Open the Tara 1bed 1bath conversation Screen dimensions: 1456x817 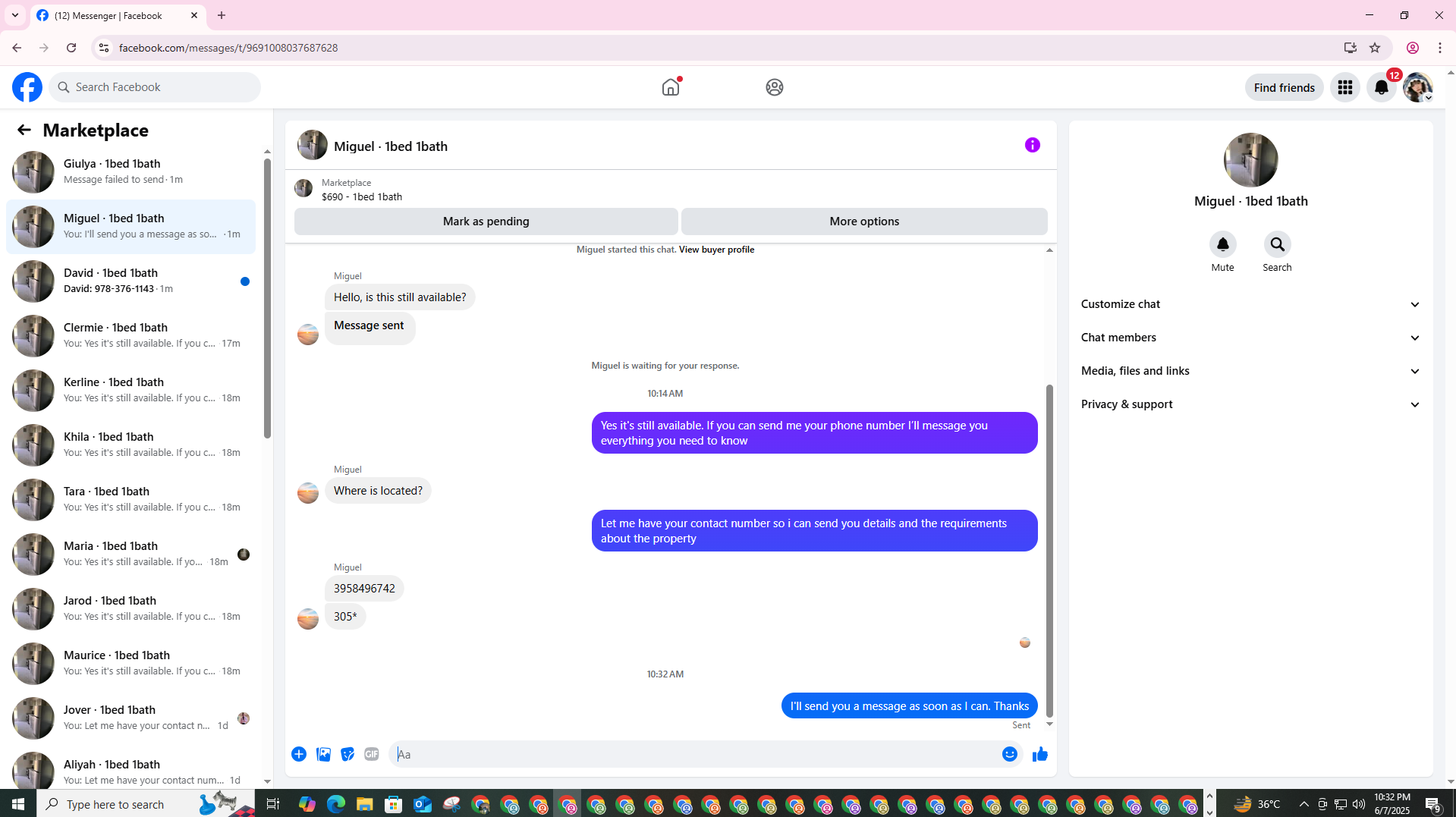pyautogui.click(x=131, y=499)
